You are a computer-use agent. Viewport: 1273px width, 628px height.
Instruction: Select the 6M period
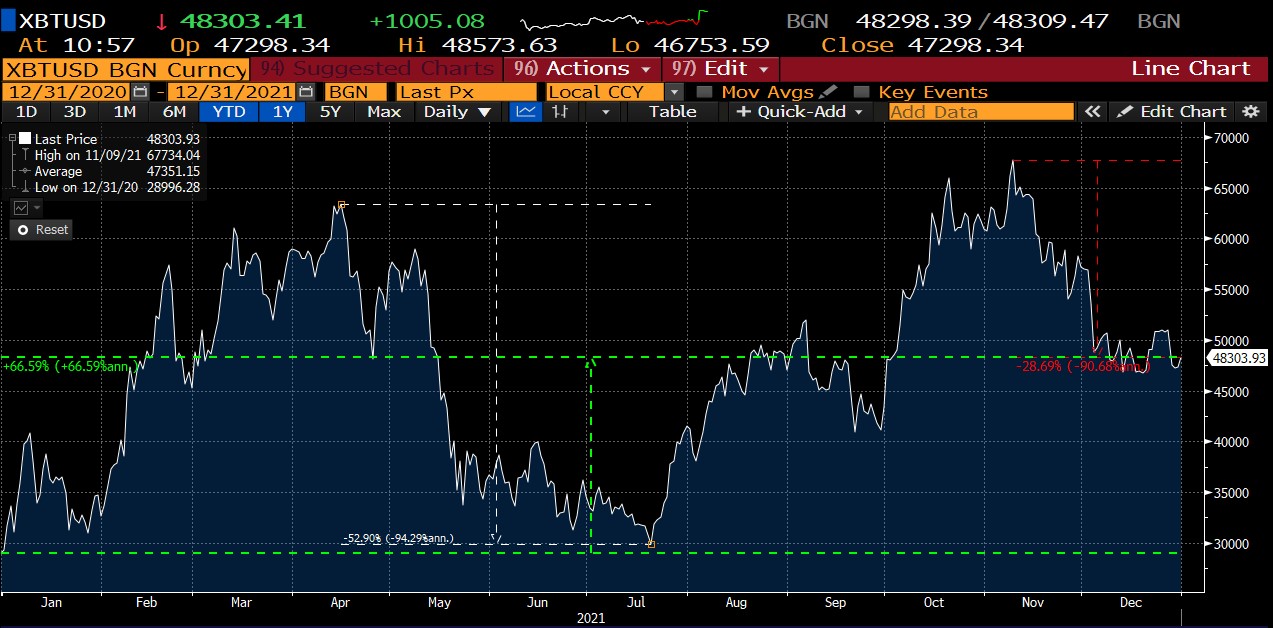pyautogui.click(x=174, y=112)
